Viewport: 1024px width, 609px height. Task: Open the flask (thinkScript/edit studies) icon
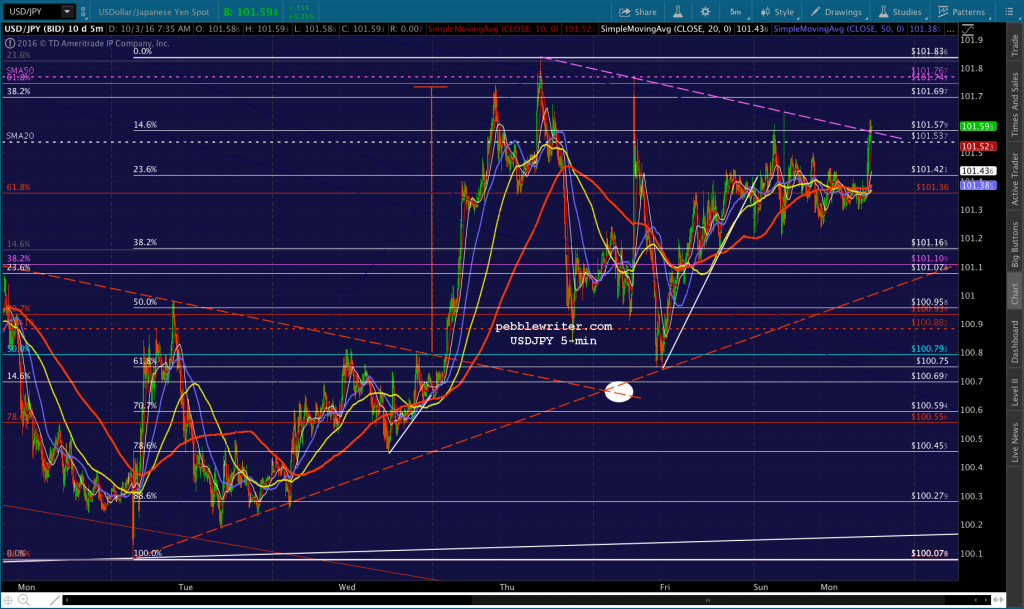point(678,12)
